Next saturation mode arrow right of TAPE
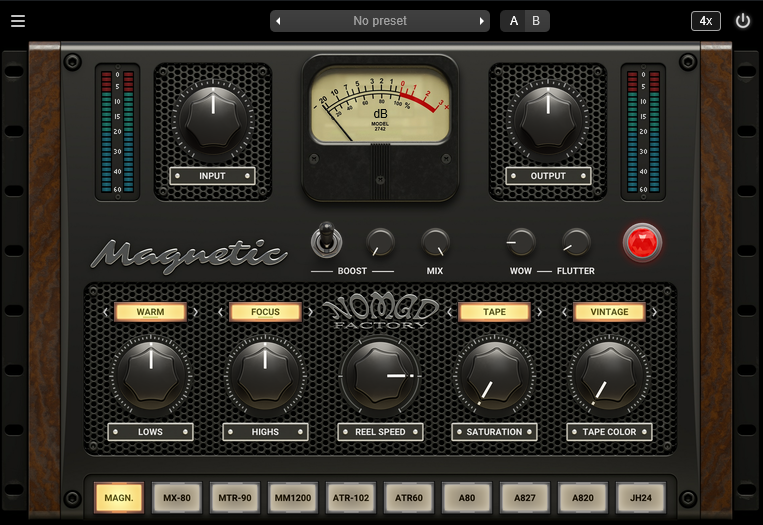 tap(540, 312)
